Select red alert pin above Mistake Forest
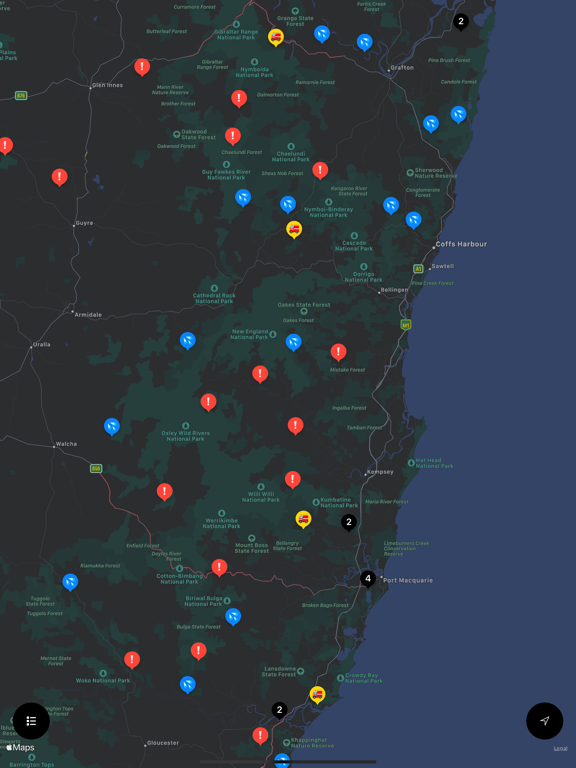The image size is (576, 768). [338, 352]
